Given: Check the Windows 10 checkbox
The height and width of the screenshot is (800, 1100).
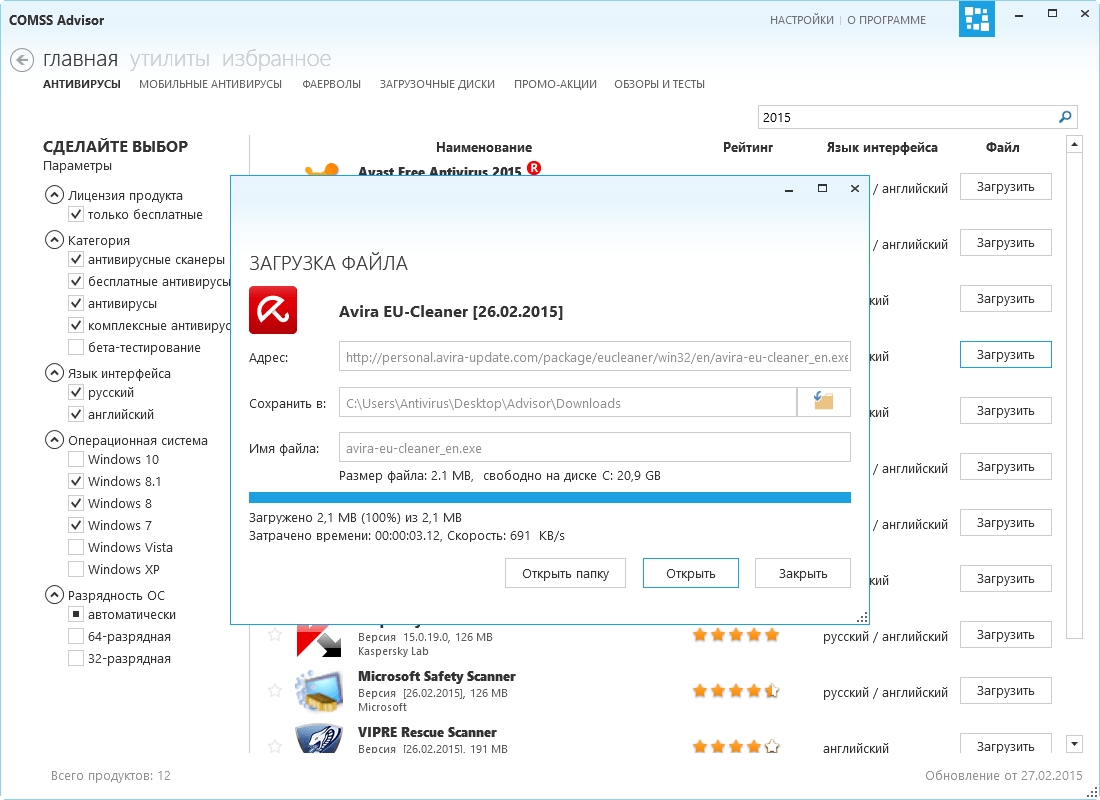Looking at the screenshot, I should 76,460.
